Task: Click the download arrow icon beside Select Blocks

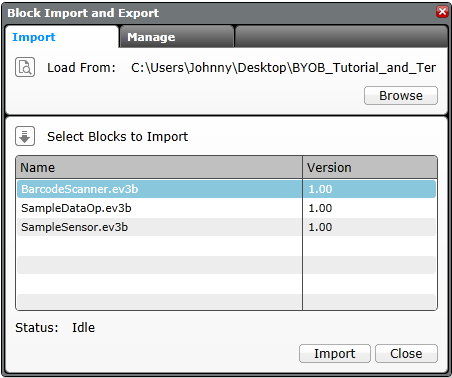Action: (25, 136)
